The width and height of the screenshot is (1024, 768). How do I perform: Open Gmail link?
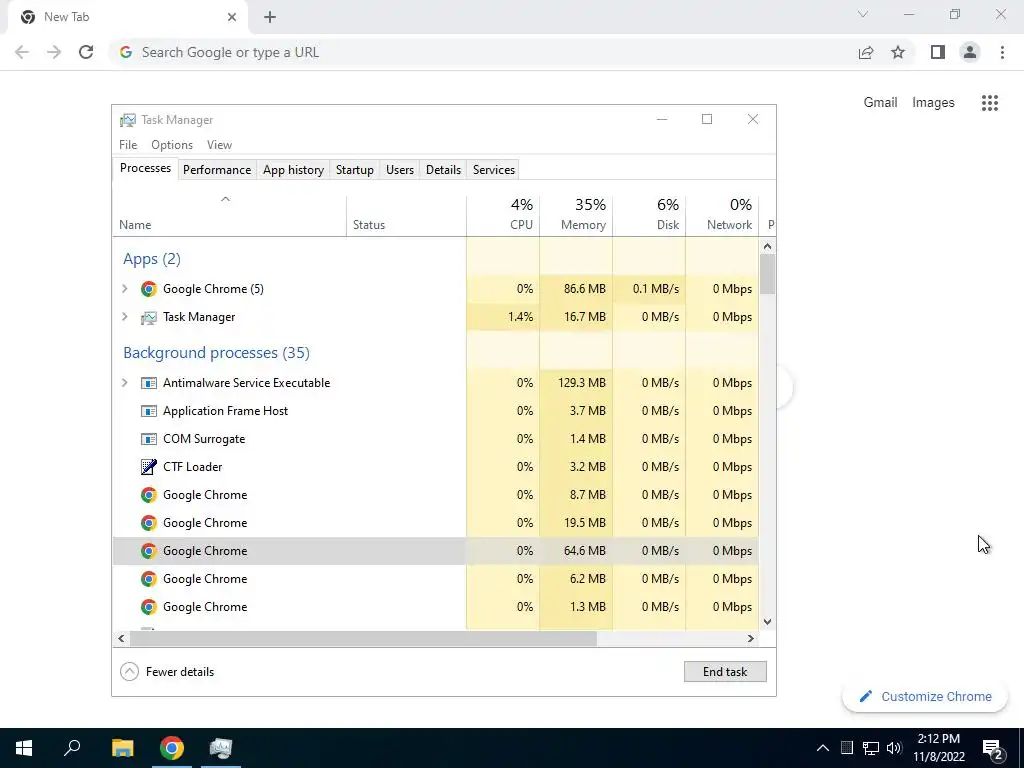880,103
